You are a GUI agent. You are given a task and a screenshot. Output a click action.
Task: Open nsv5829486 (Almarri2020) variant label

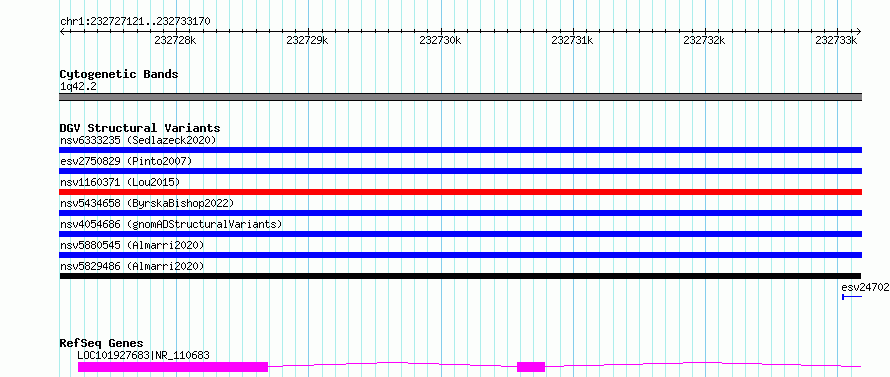tap(132, 266)
